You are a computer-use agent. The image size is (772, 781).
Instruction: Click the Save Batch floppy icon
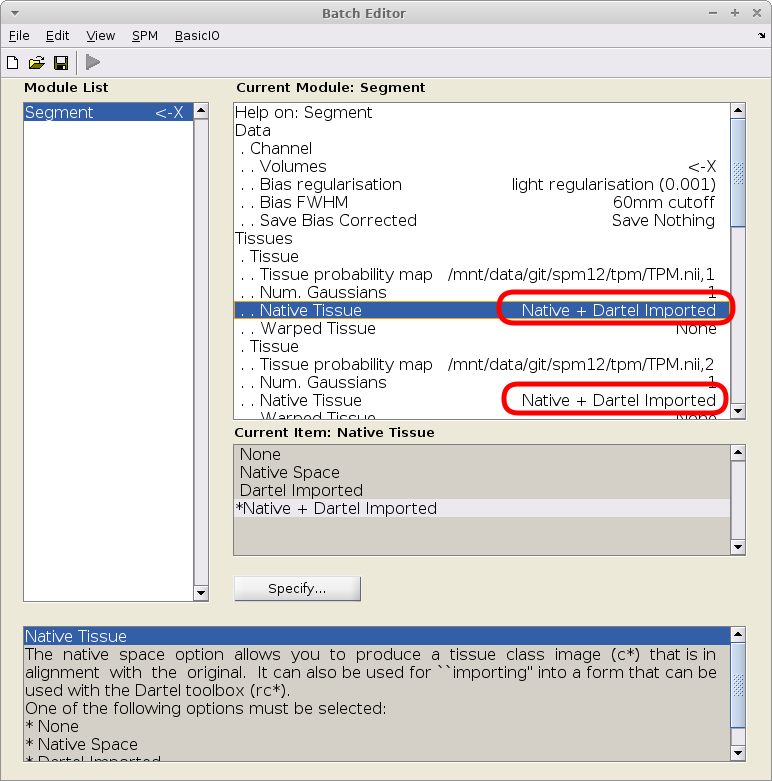click(x=61, y=63)
